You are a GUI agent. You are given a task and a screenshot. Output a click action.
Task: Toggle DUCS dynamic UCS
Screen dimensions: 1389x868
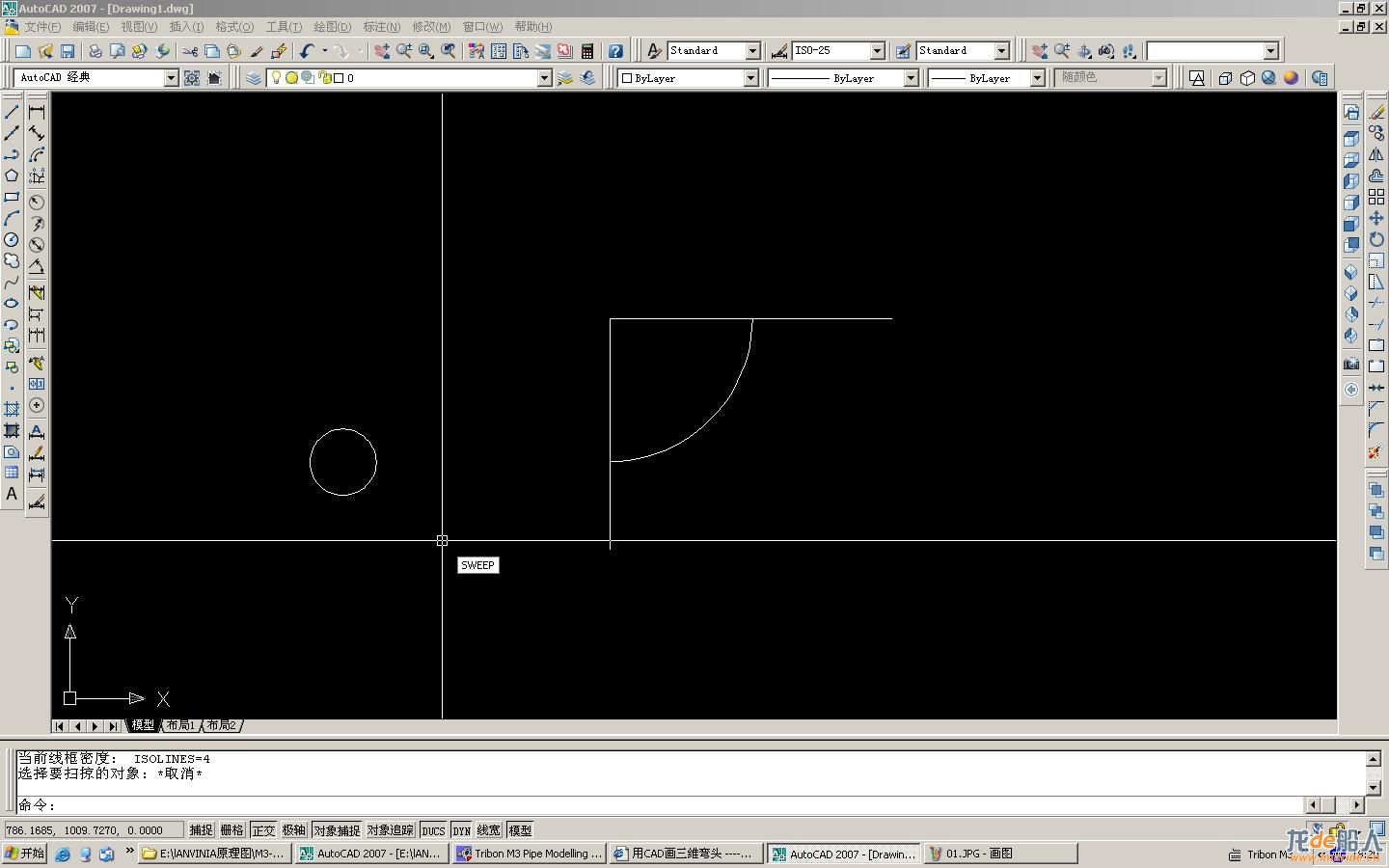(433, 830)
